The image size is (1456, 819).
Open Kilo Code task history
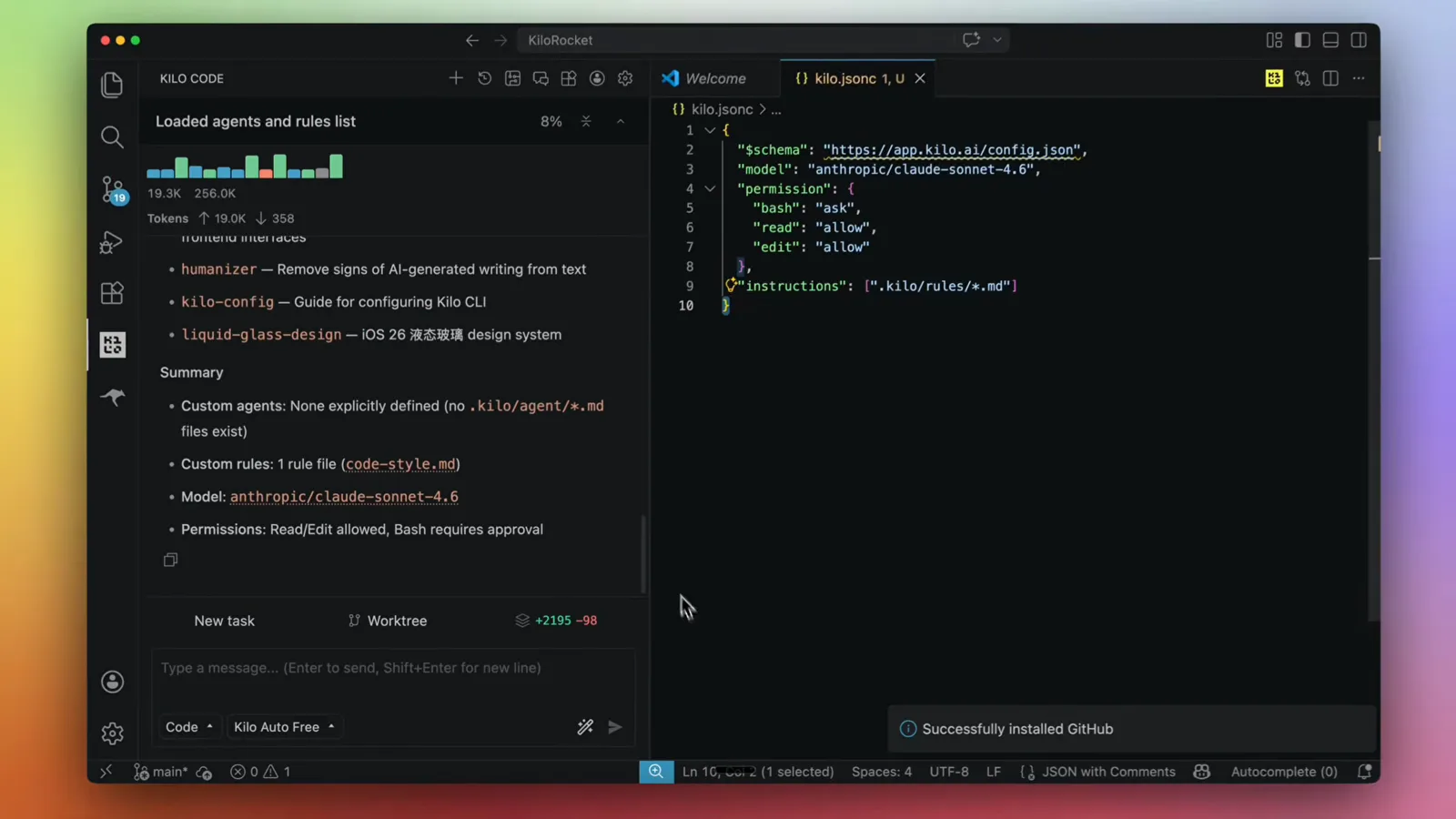[484, 78]
